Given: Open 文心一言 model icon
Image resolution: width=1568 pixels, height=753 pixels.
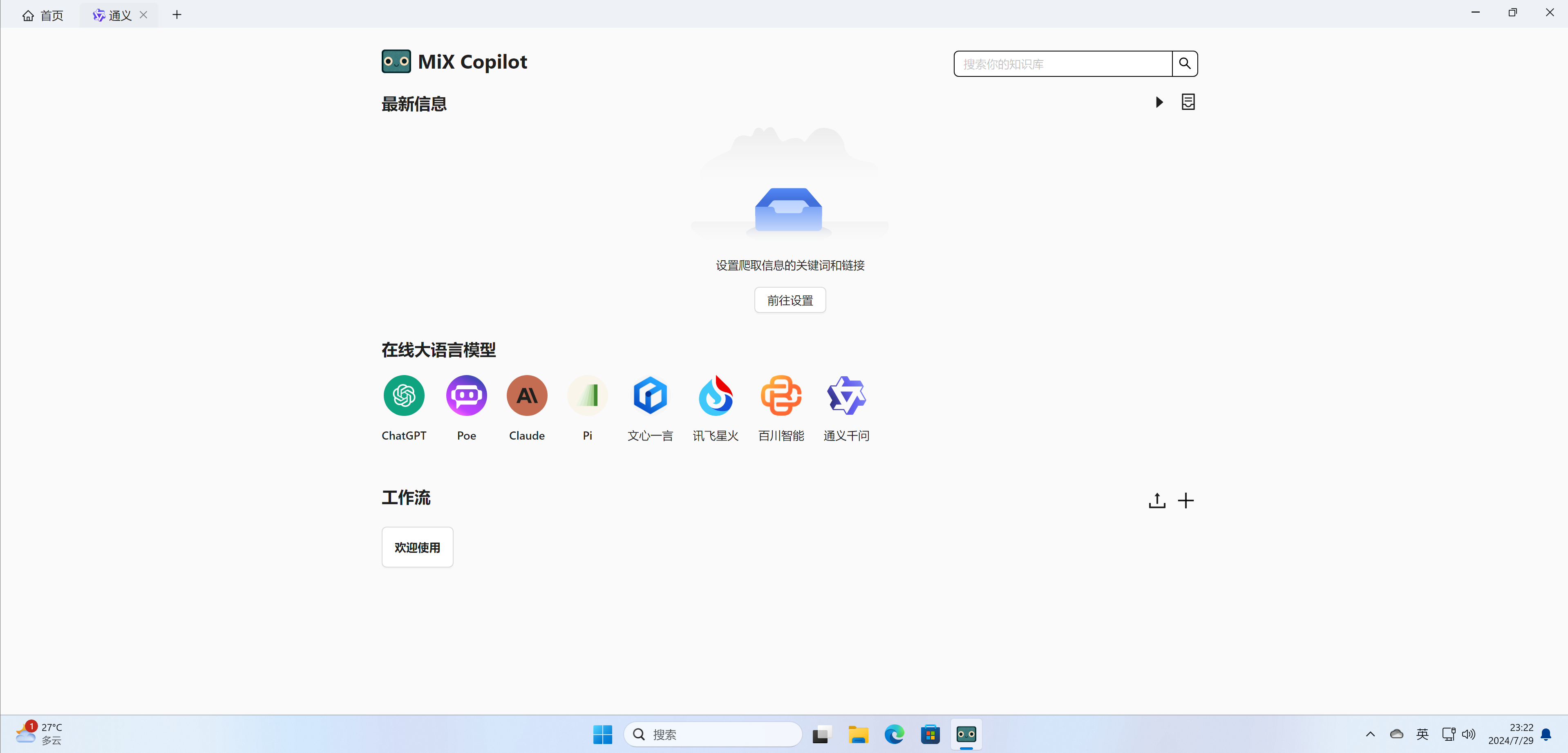Looking at the screenshot, I should [x=650, y=395].
